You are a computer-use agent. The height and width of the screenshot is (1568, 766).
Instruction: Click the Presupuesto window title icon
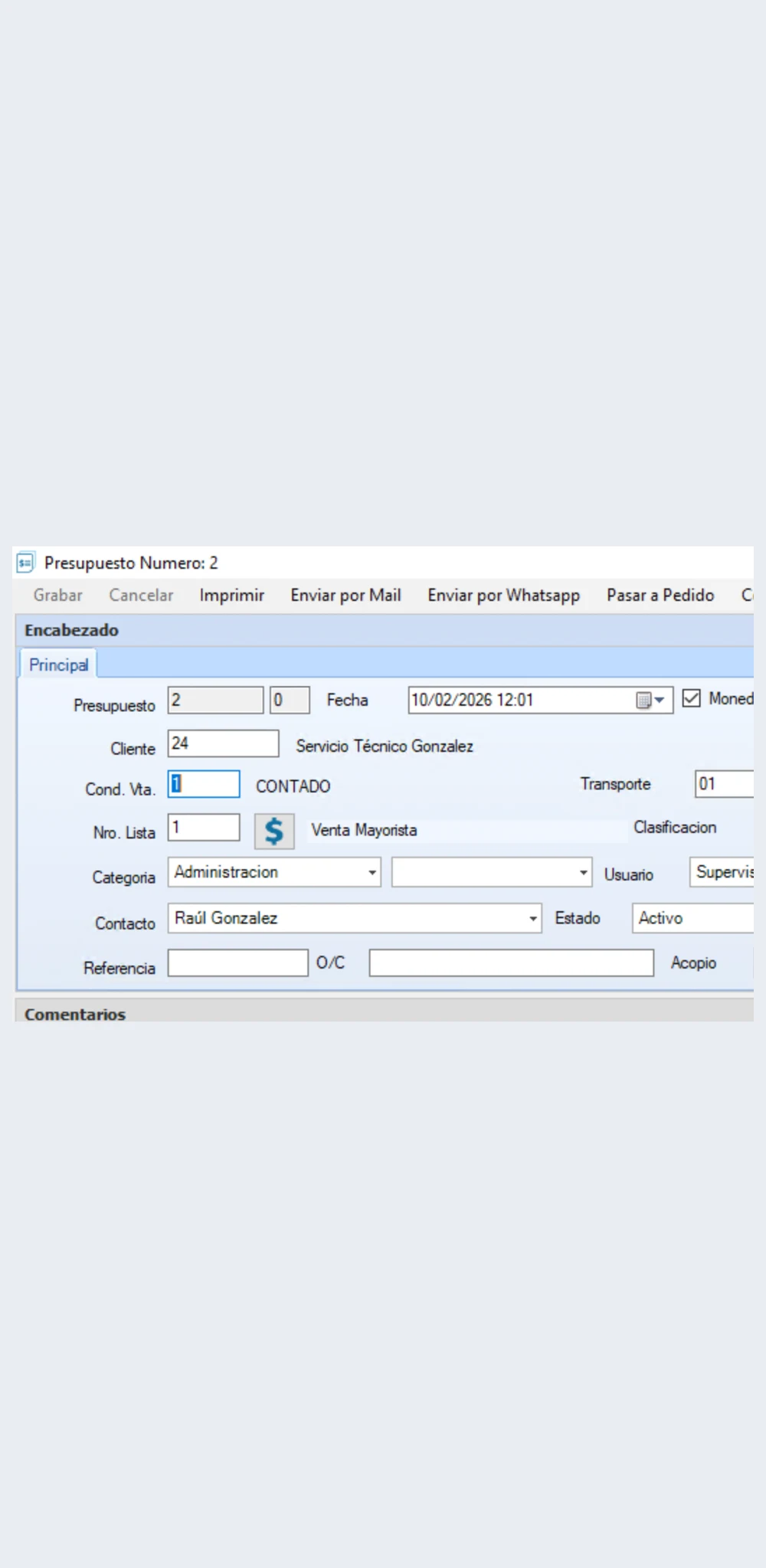(25, 563)
